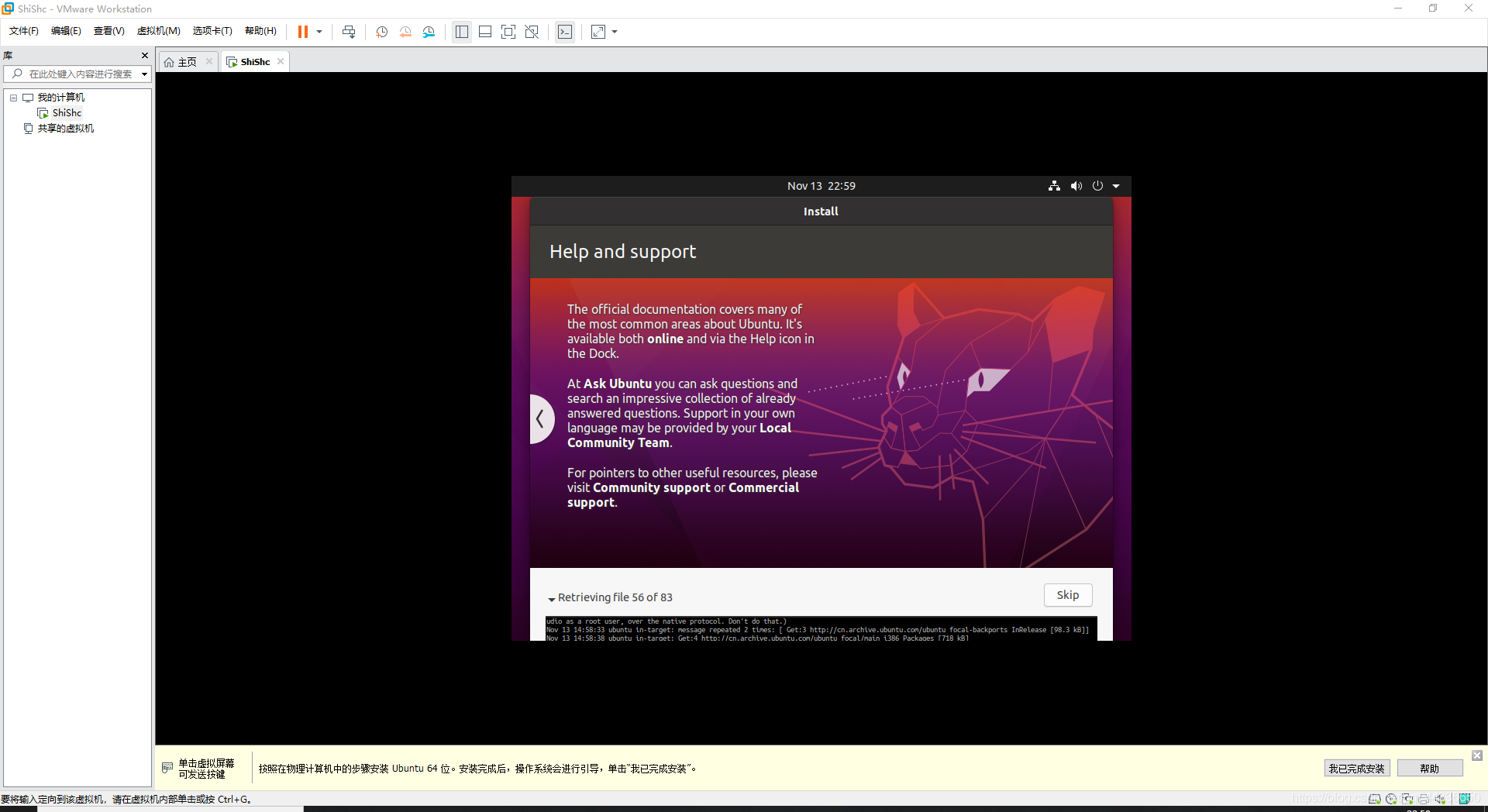Click the hard disk status icon
1488x812 pixels.
[x=1375, y=799]
